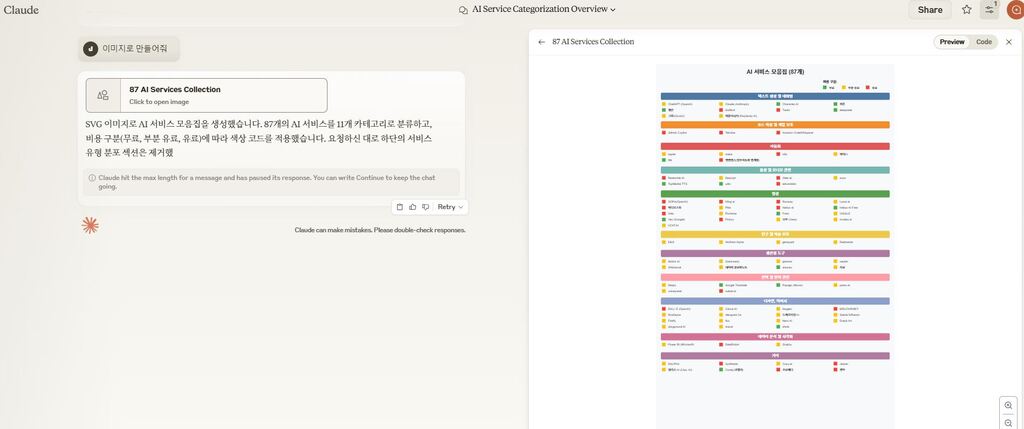The image size is (1024, 429).
Task: Switch to the Code view
Action: [x=984, y=42]
